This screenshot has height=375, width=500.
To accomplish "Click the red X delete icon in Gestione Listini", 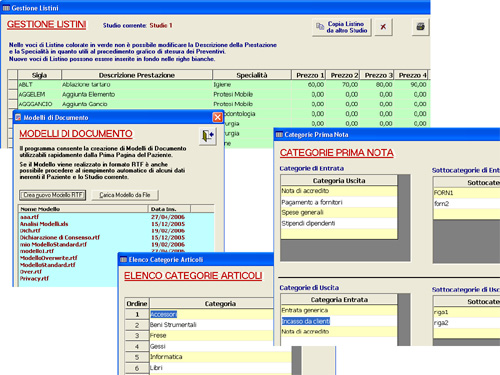I will coord(383,27).
